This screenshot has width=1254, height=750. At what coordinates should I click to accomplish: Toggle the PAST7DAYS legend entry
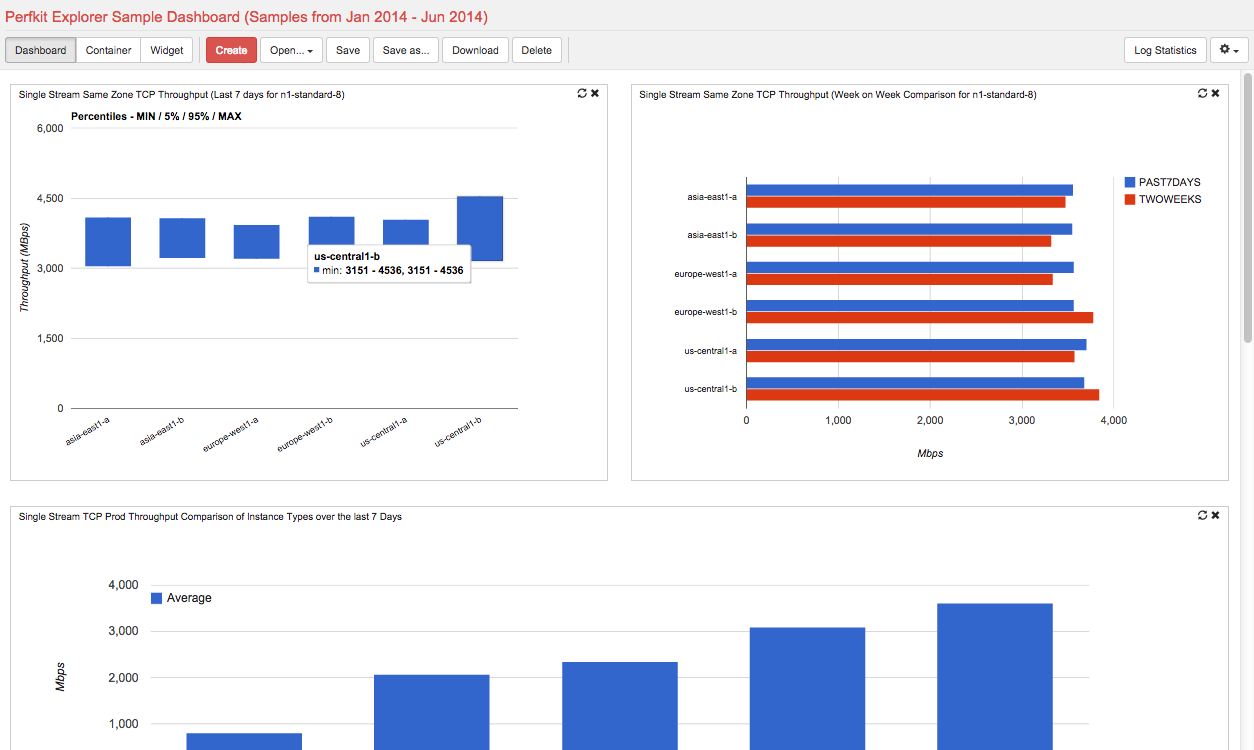pos(1163,182)
